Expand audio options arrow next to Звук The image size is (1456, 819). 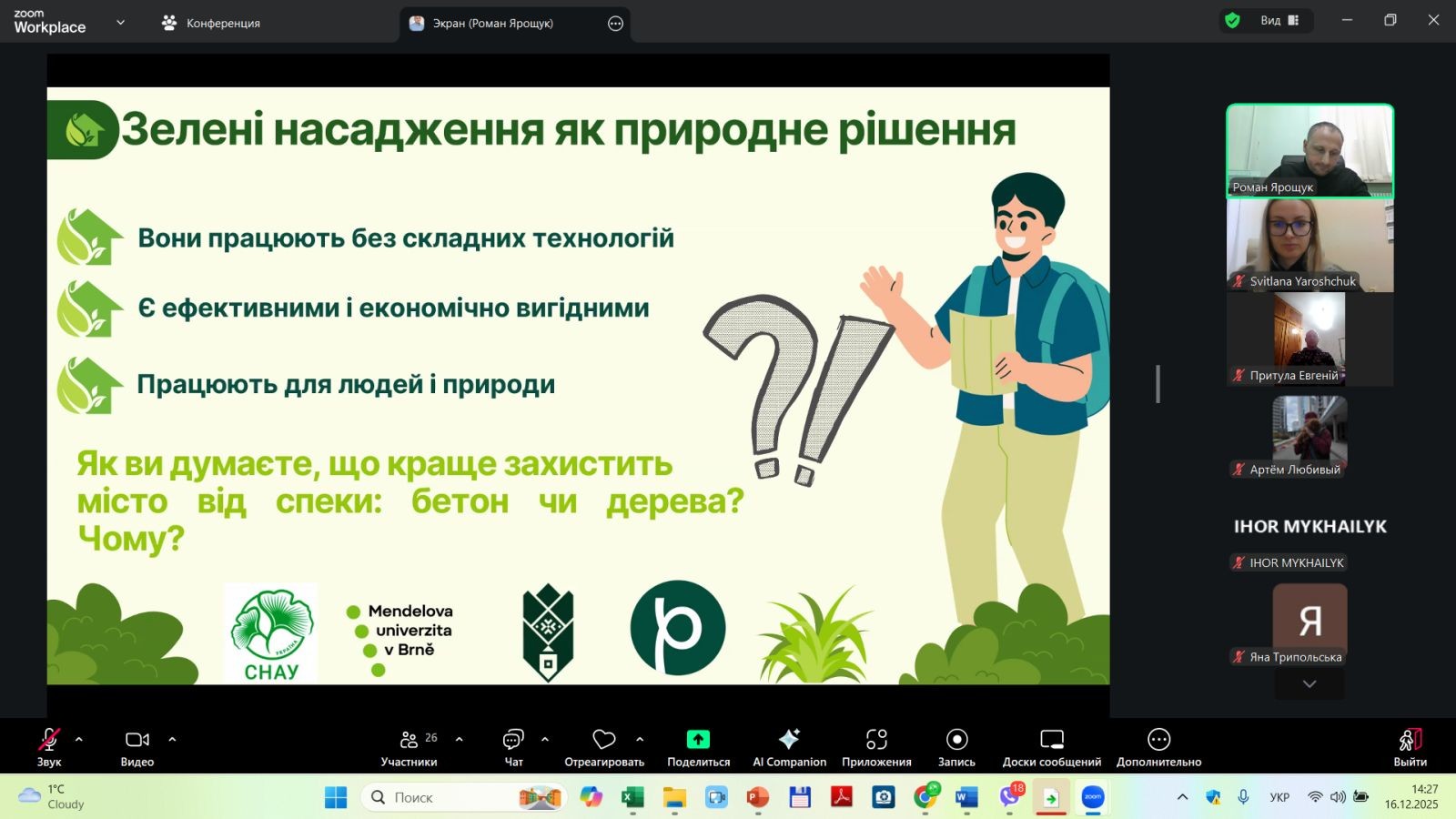pos(79,740)
